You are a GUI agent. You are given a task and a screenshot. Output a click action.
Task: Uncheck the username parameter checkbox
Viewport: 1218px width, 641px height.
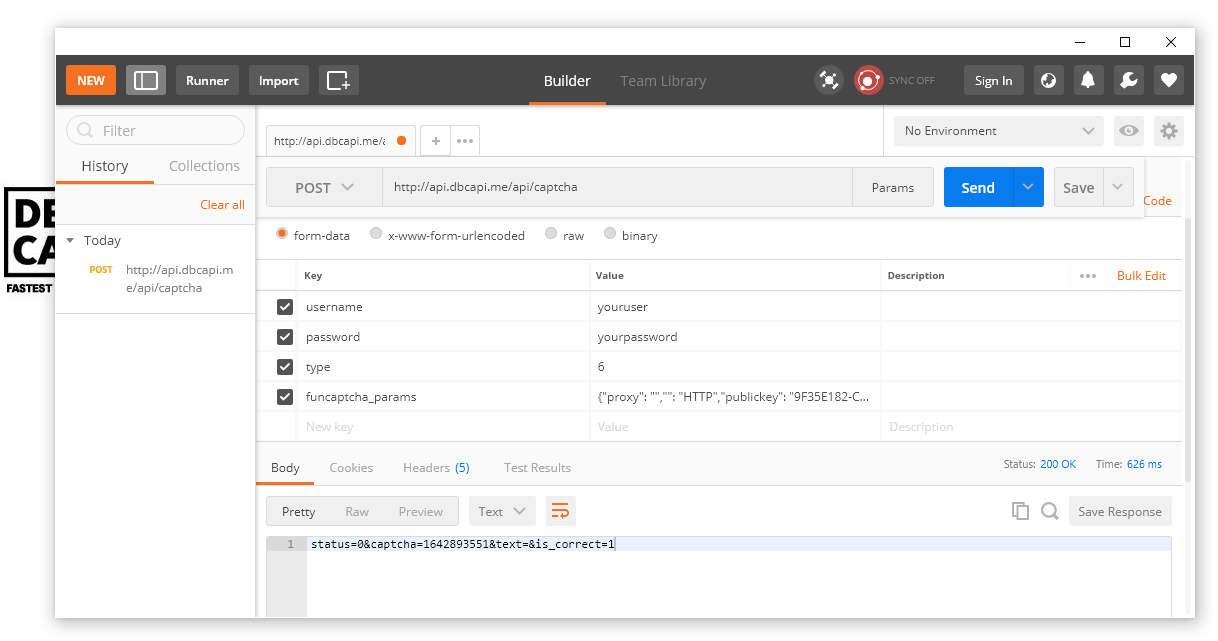[x=285, y=307]
